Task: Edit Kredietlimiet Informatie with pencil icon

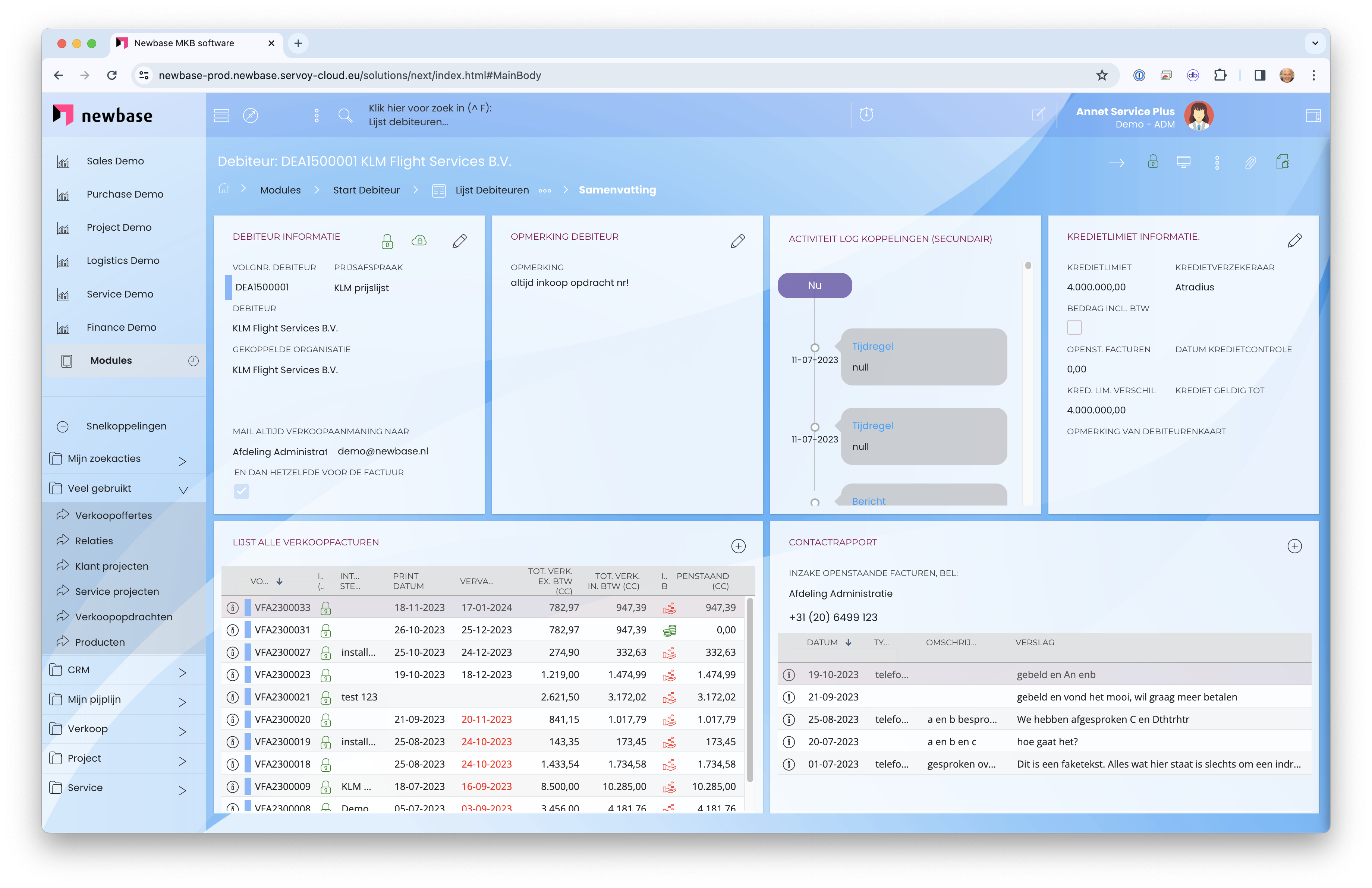Action: pos(1294,241)
